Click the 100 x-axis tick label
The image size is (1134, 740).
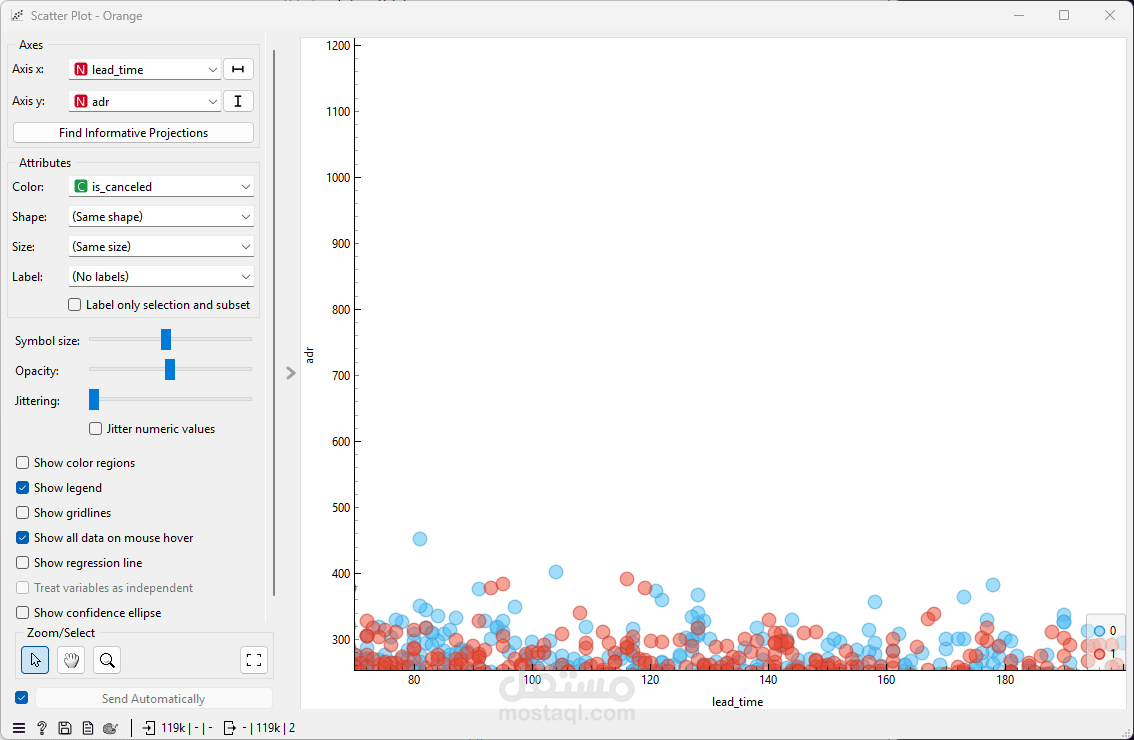(x=532, y=680)
